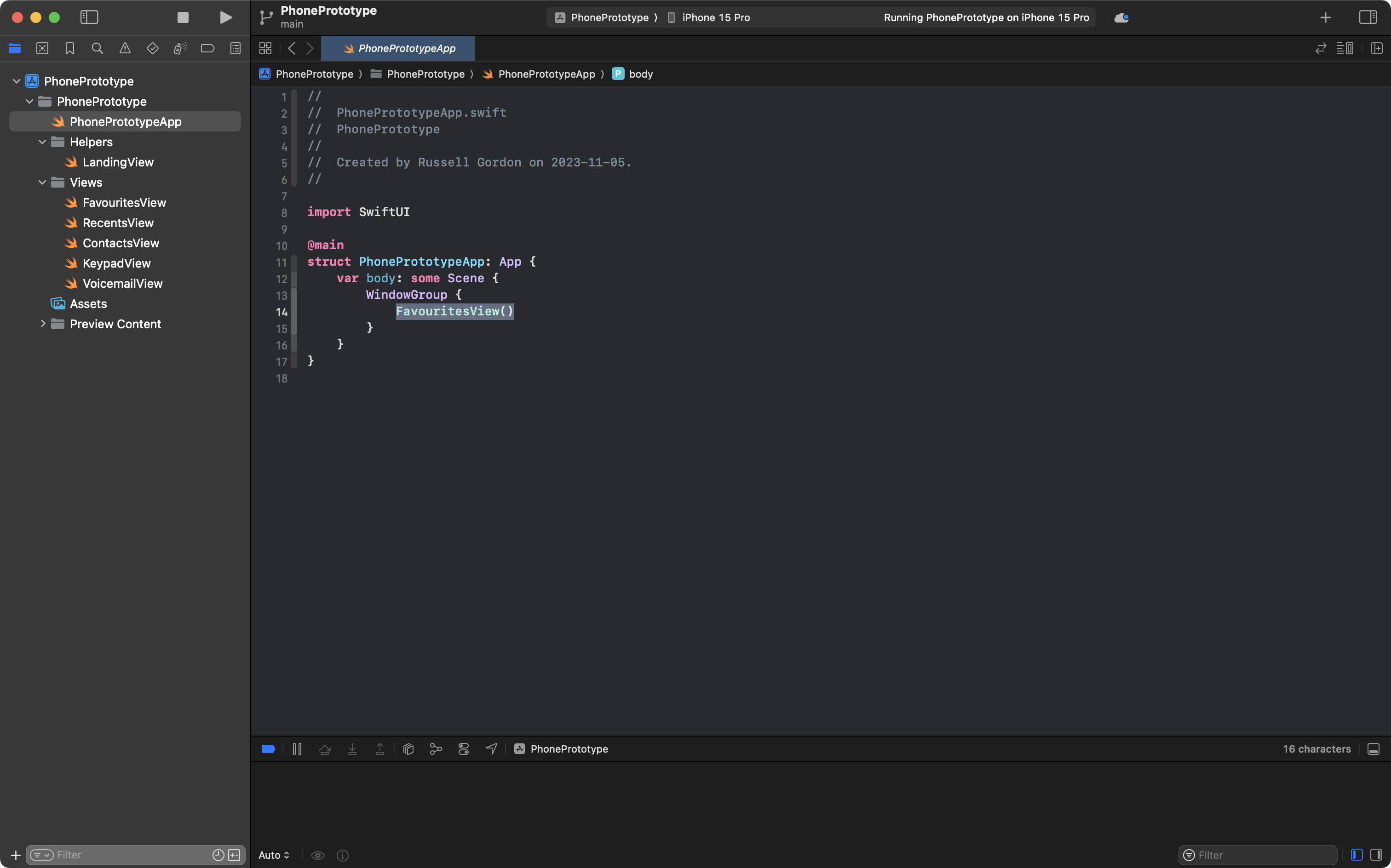
Task: Open the Debug View Hierarchy icon
Action: (x=408, y=749)
